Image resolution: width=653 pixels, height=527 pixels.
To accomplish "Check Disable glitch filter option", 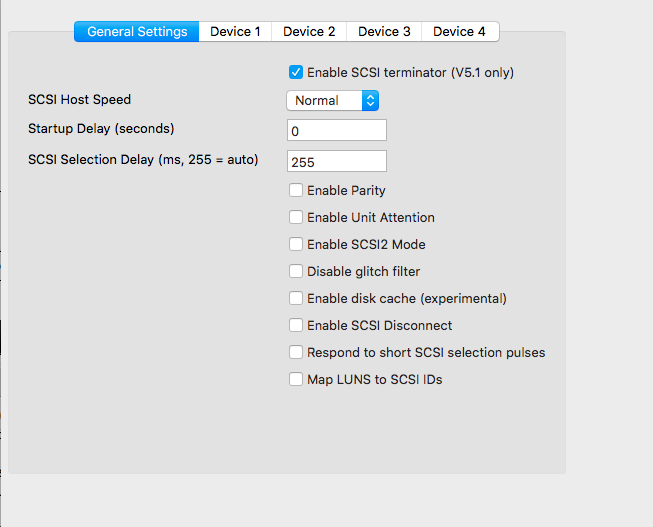I will pyautogui.click(x=296, y=271).
